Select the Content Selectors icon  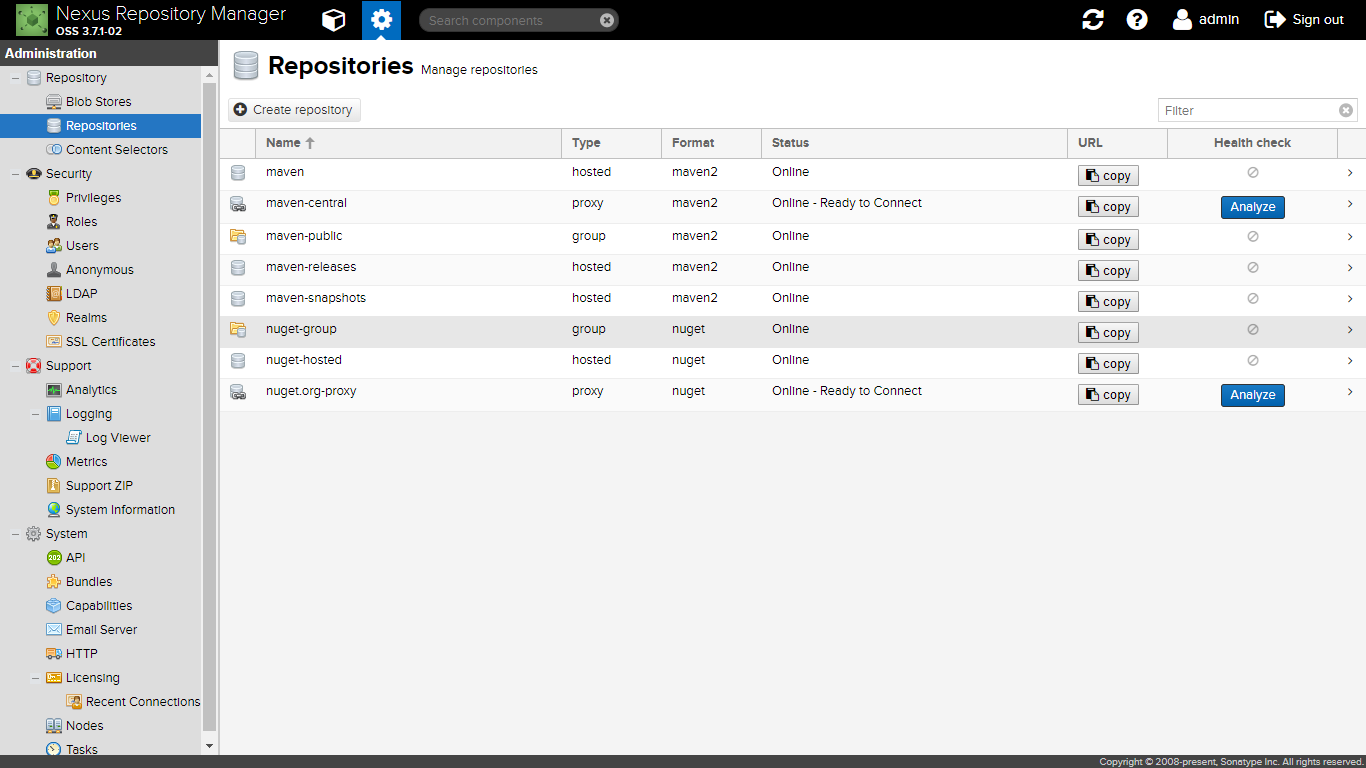click(x=56, y=149)
